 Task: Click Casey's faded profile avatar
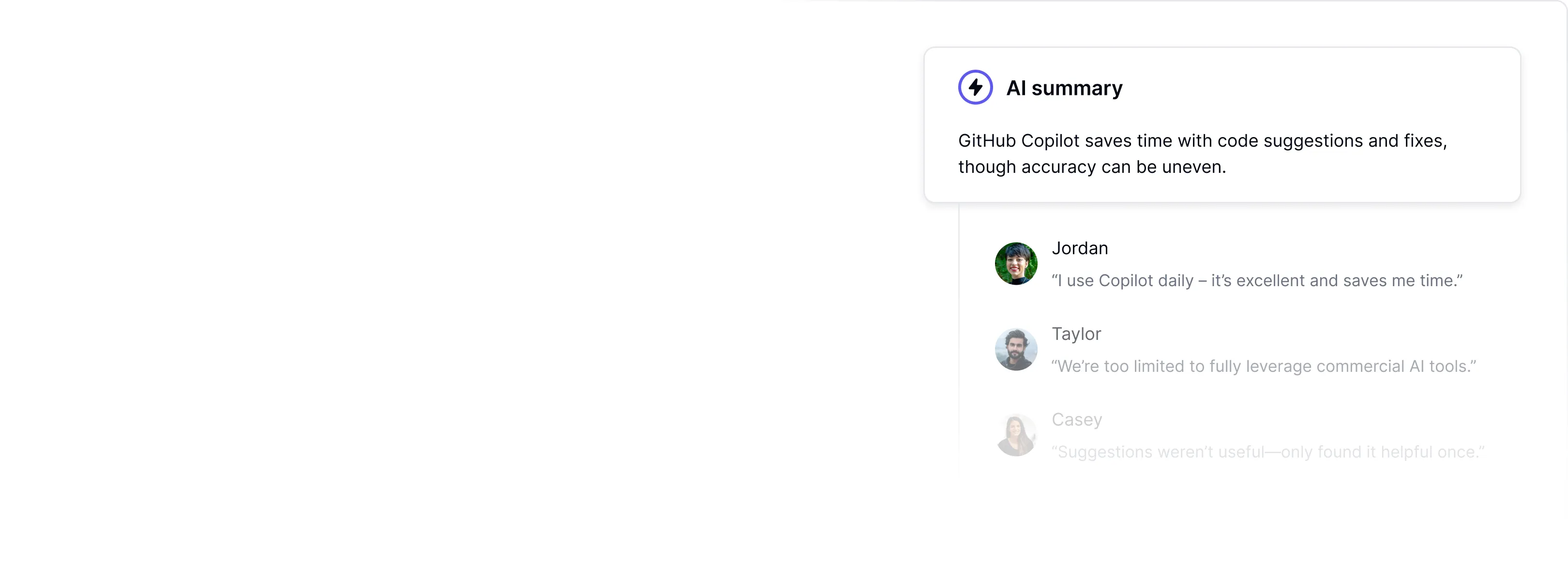point(1016,435)
